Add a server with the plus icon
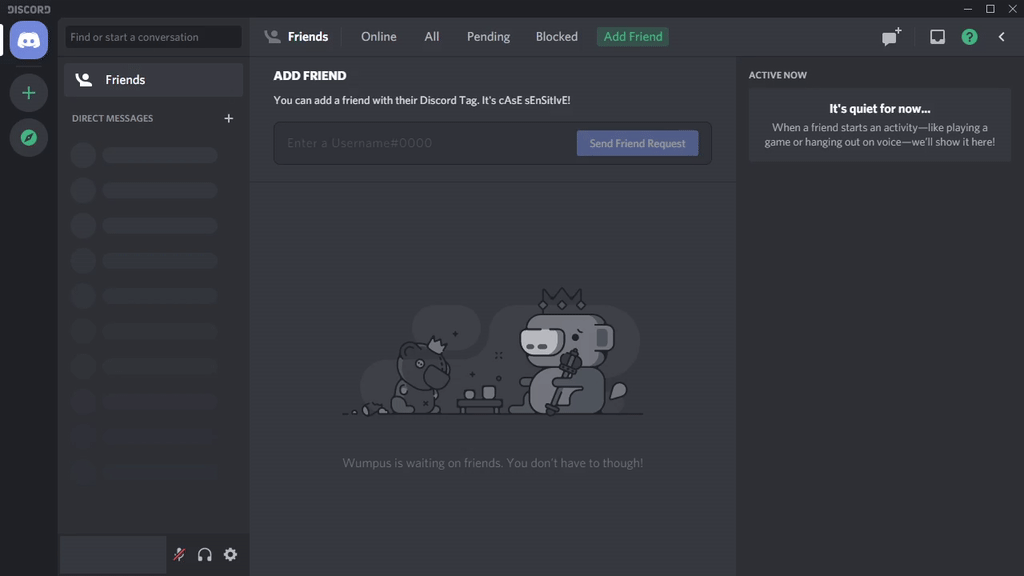 [x=29, y=93]
